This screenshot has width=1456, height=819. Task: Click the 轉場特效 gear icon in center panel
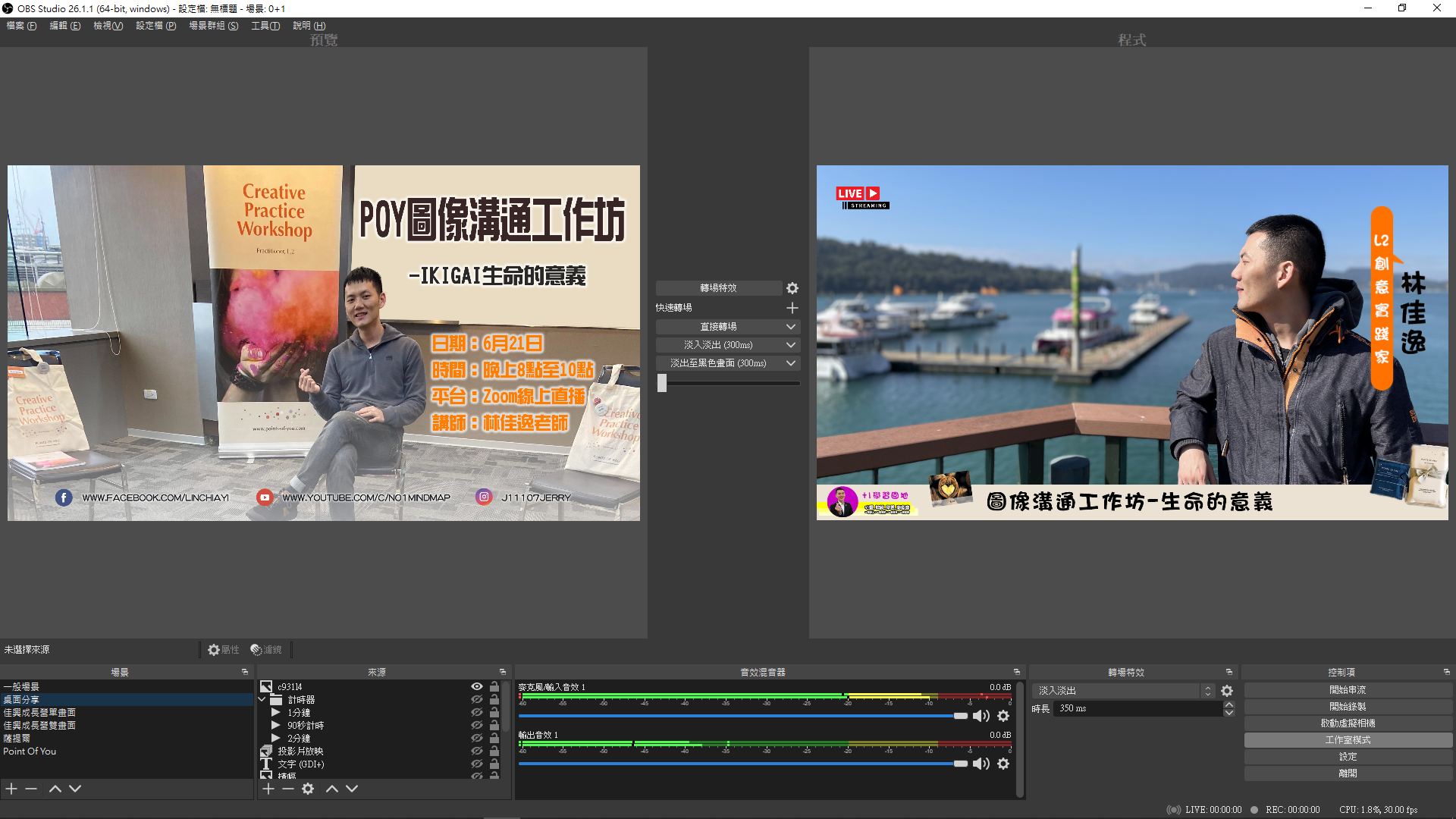coord(792,288)
